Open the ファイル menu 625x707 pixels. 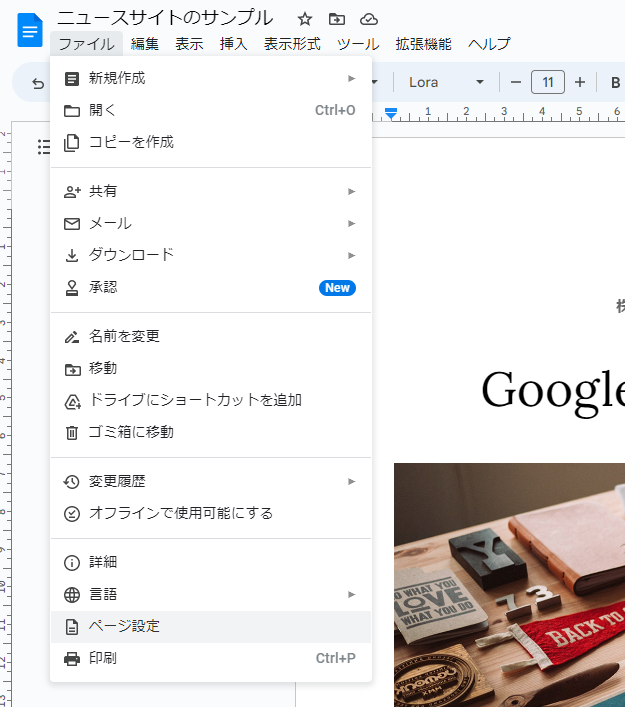tap(87, 44)
